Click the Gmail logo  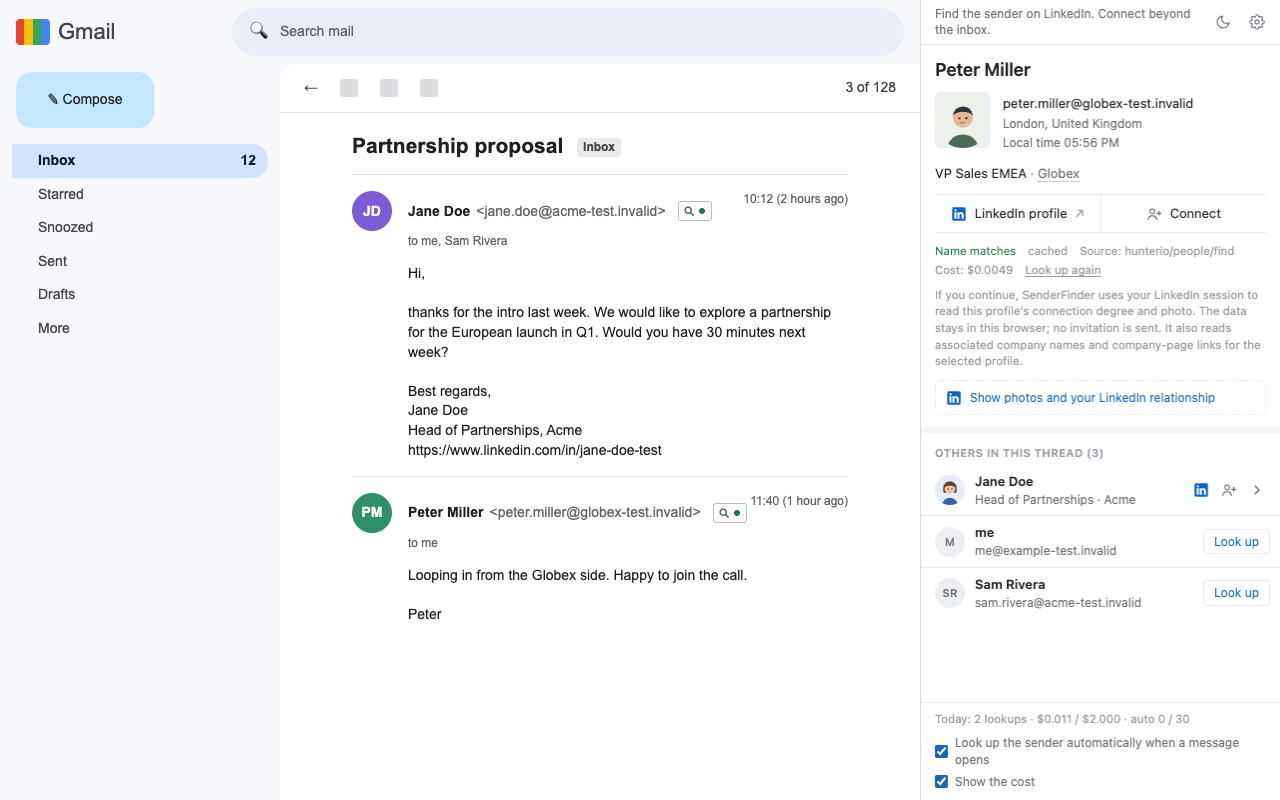pos(66,32)
